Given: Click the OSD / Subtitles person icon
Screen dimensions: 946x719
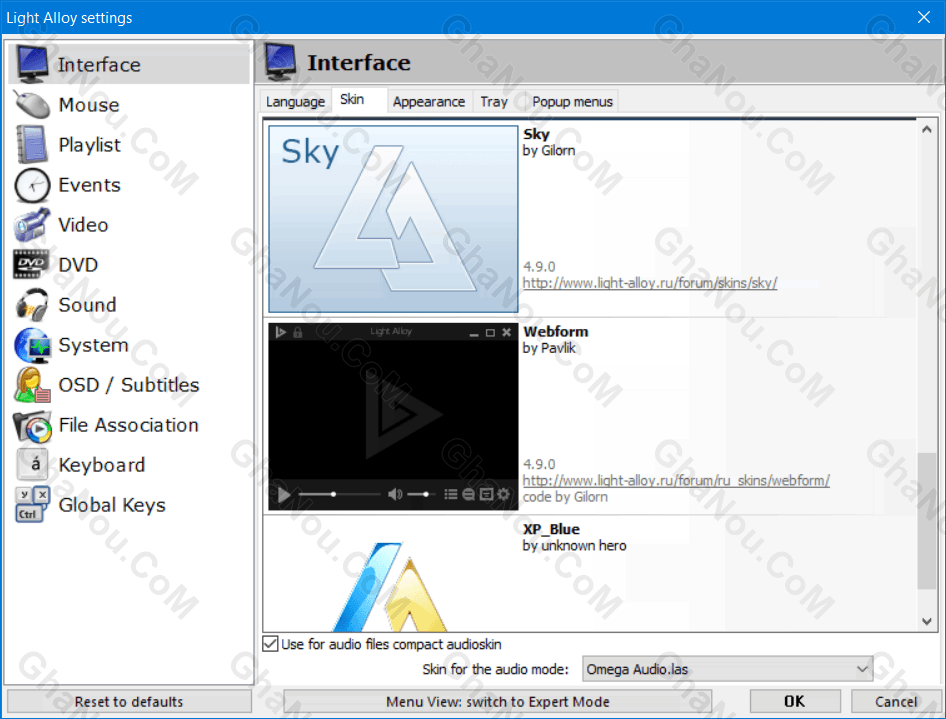Looking at the screenshot, I should coord(33,385).
